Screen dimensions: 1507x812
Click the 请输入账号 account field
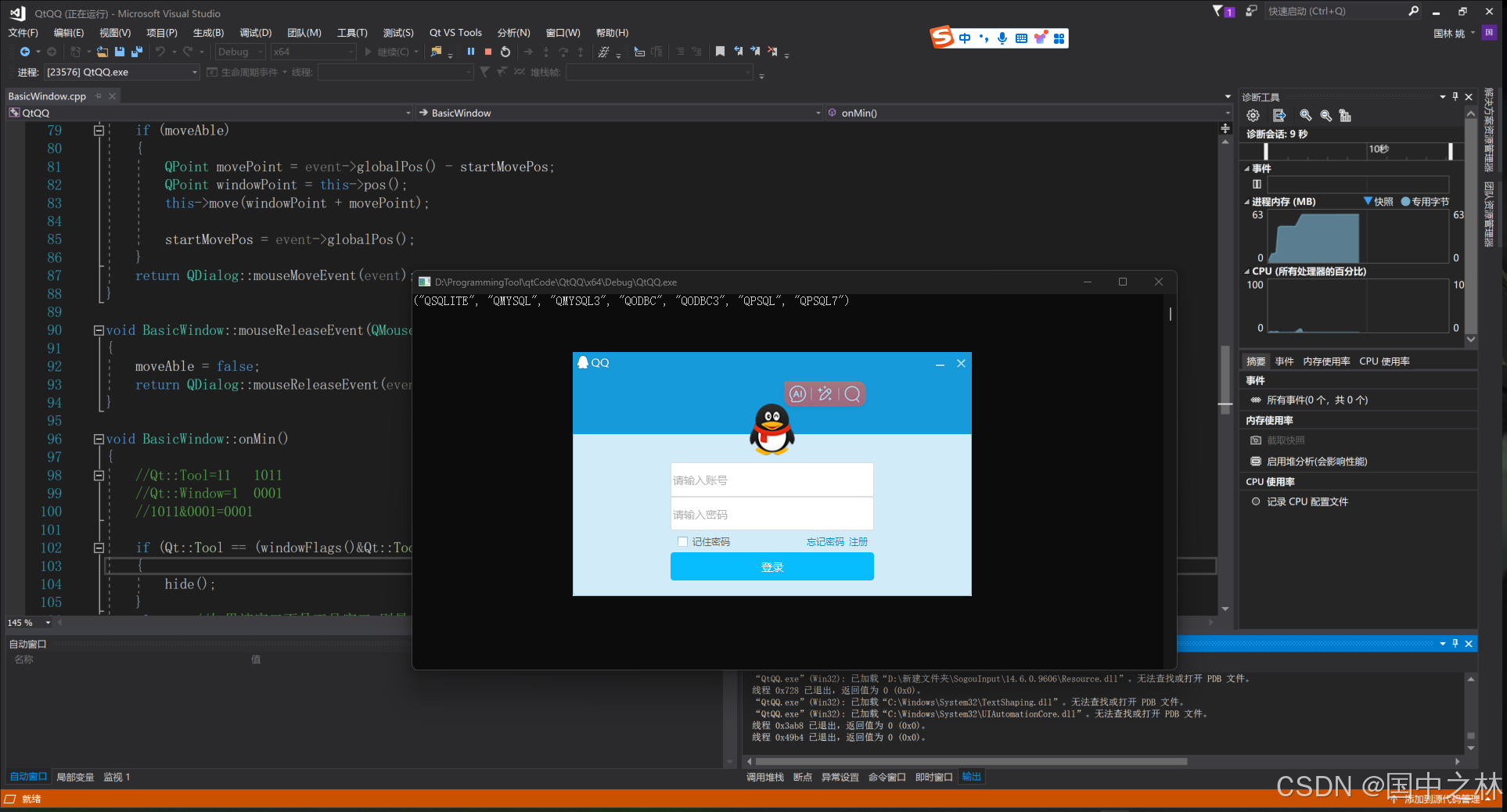(x=772, y=480)
